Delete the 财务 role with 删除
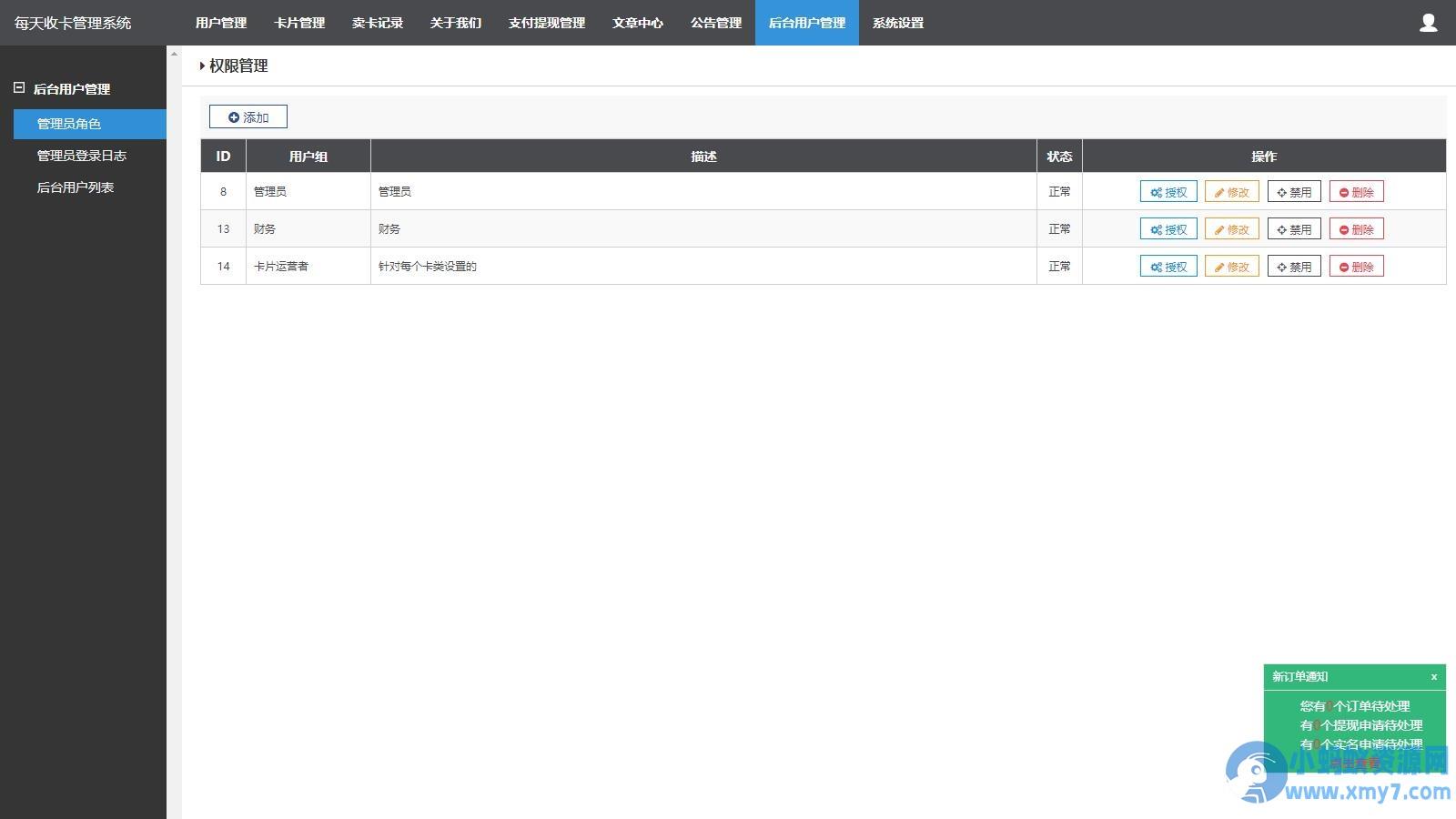The image size is (1456, 819). pyautogui.click(x=1357, y=229)
